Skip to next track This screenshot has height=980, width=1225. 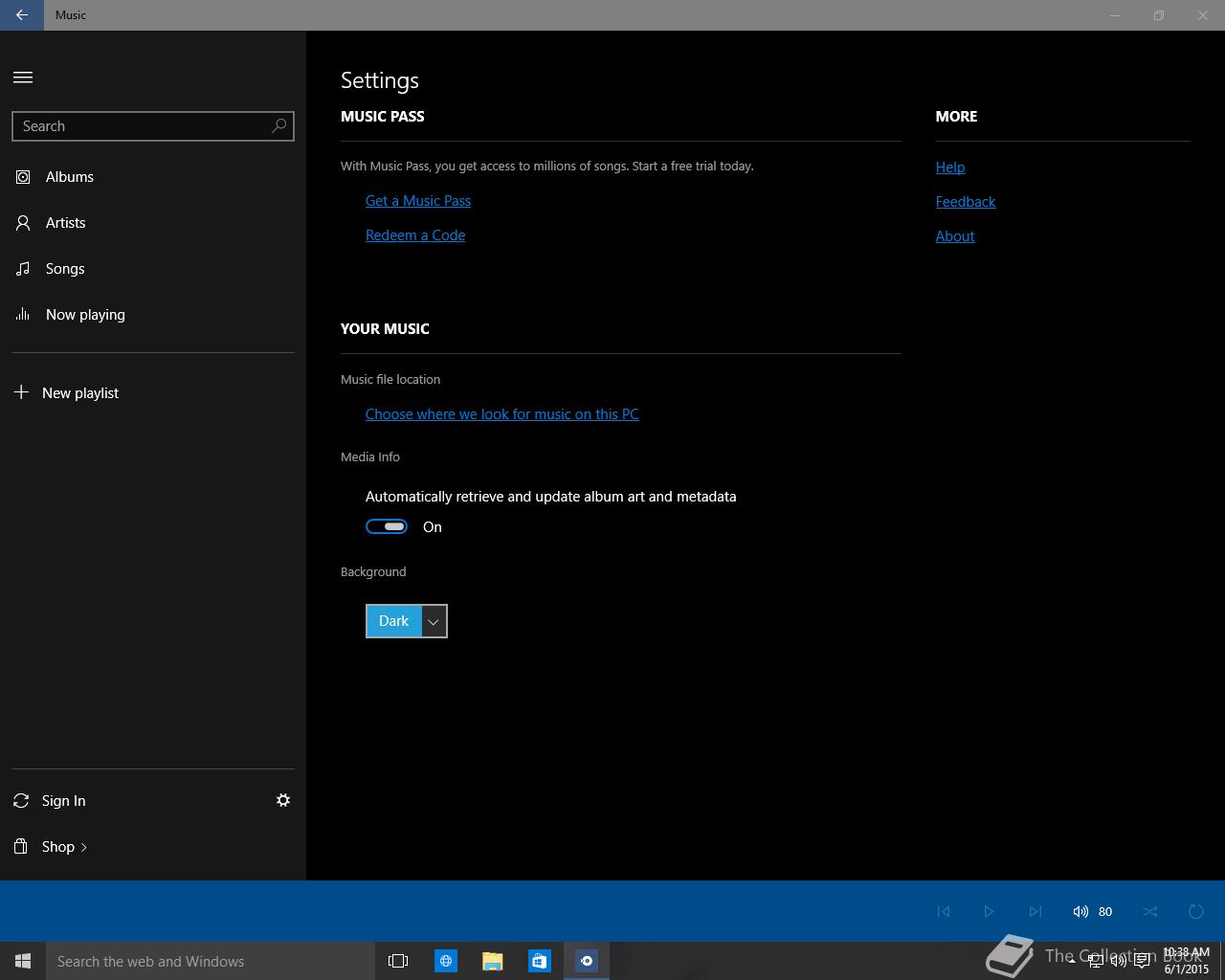point(1035,911)
